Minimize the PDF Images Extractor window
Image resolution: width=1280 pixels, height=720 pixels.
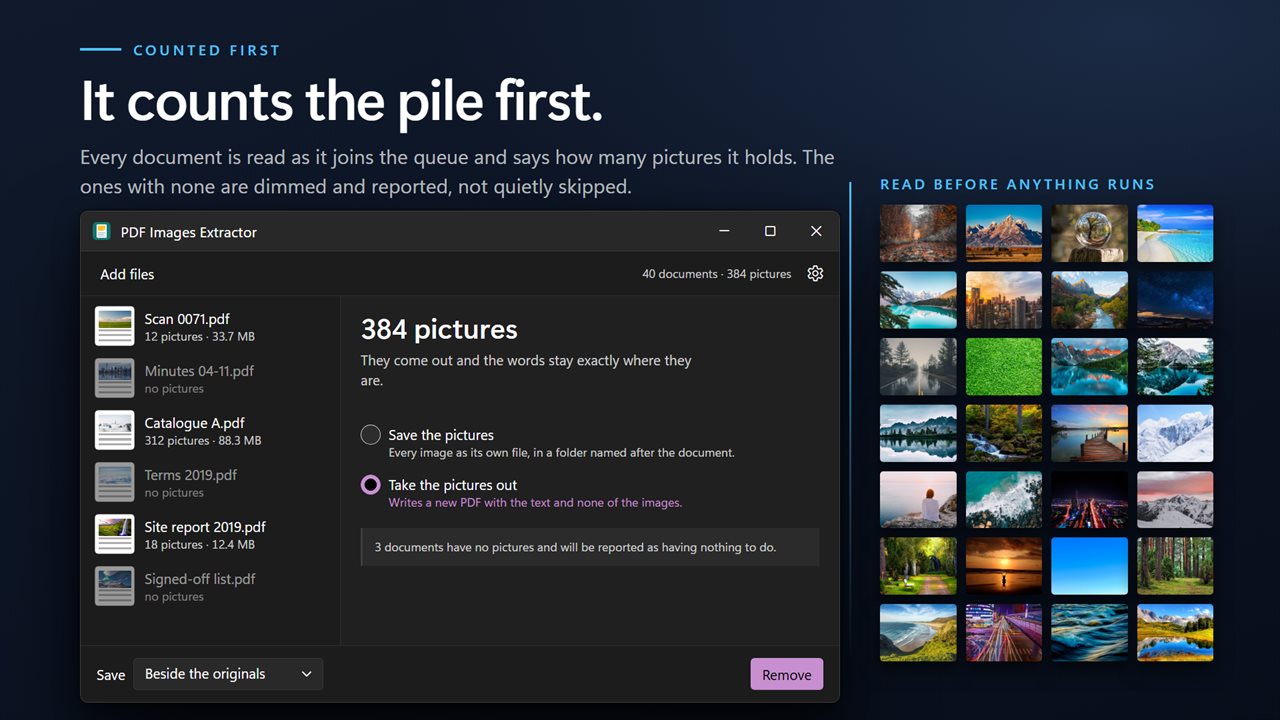[724, 231]
